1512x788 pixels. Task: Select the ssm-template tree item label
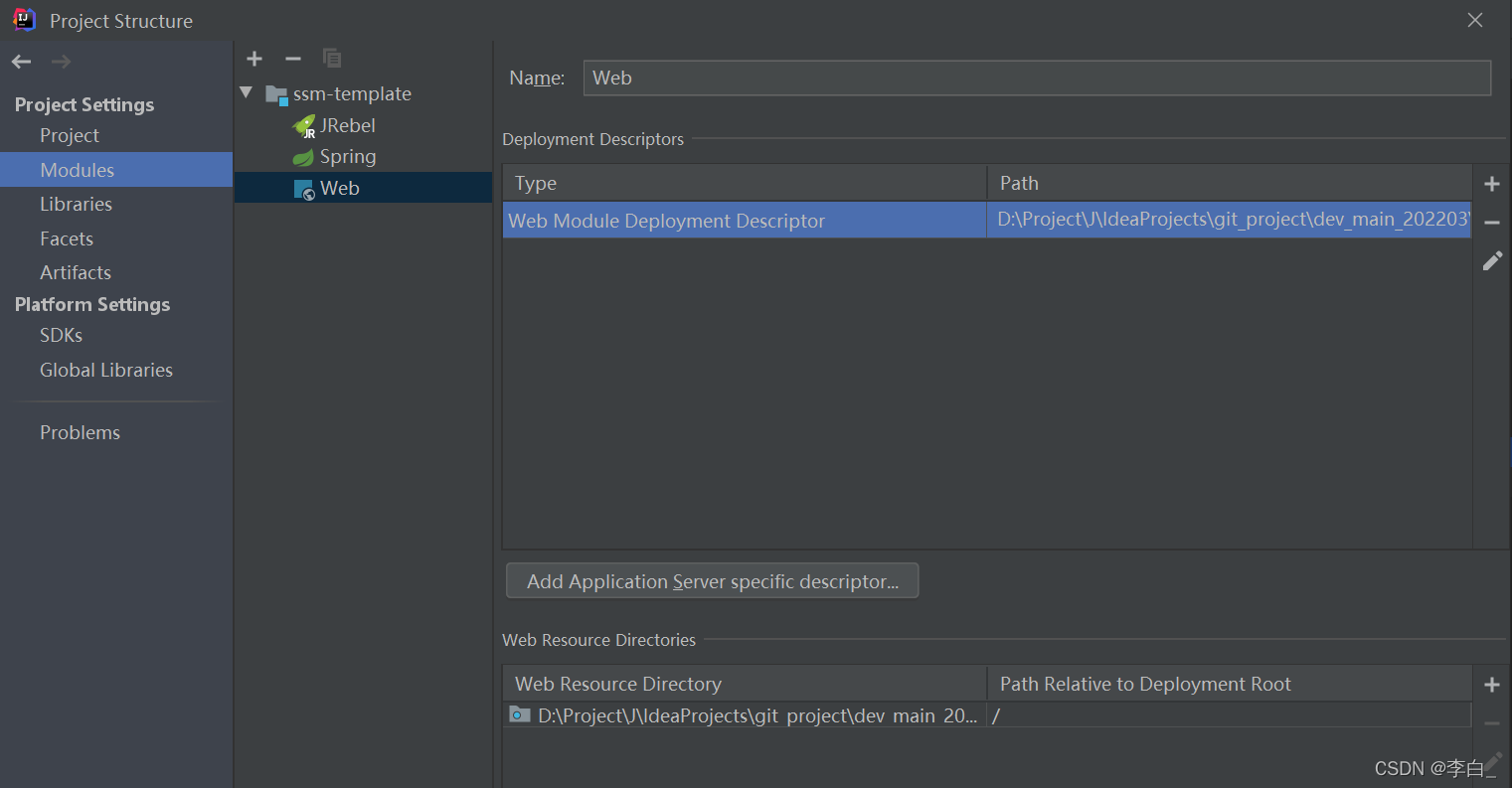click(x=352, y=94)
